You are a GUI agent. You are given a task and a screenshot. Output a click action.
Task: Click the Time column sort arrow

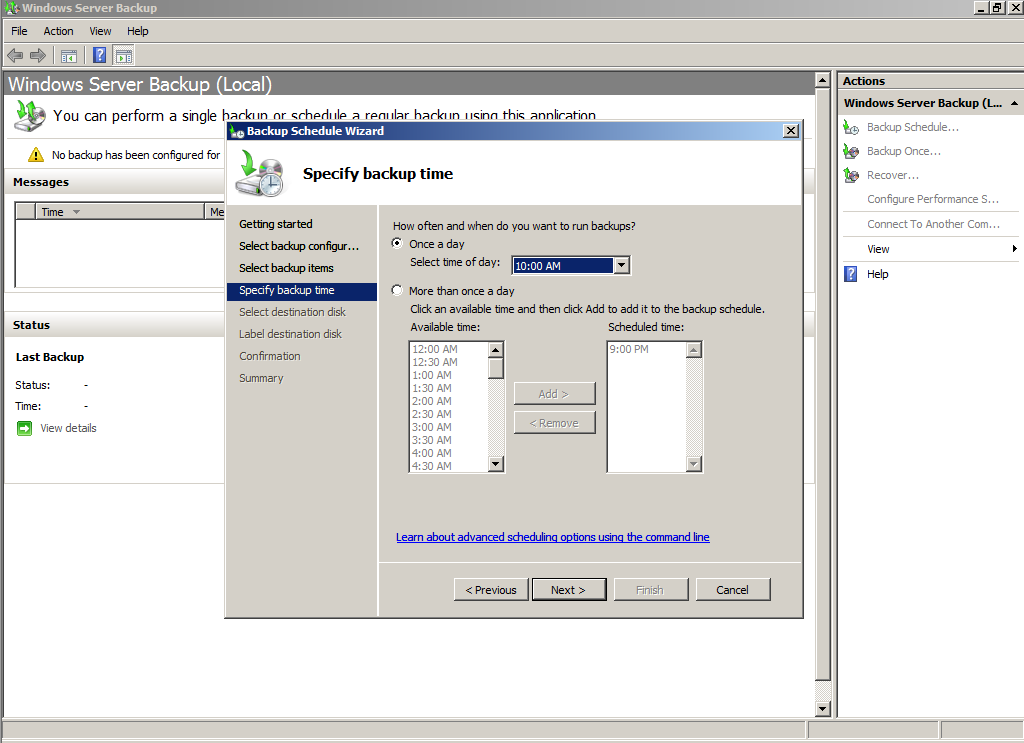pos(76,212)
